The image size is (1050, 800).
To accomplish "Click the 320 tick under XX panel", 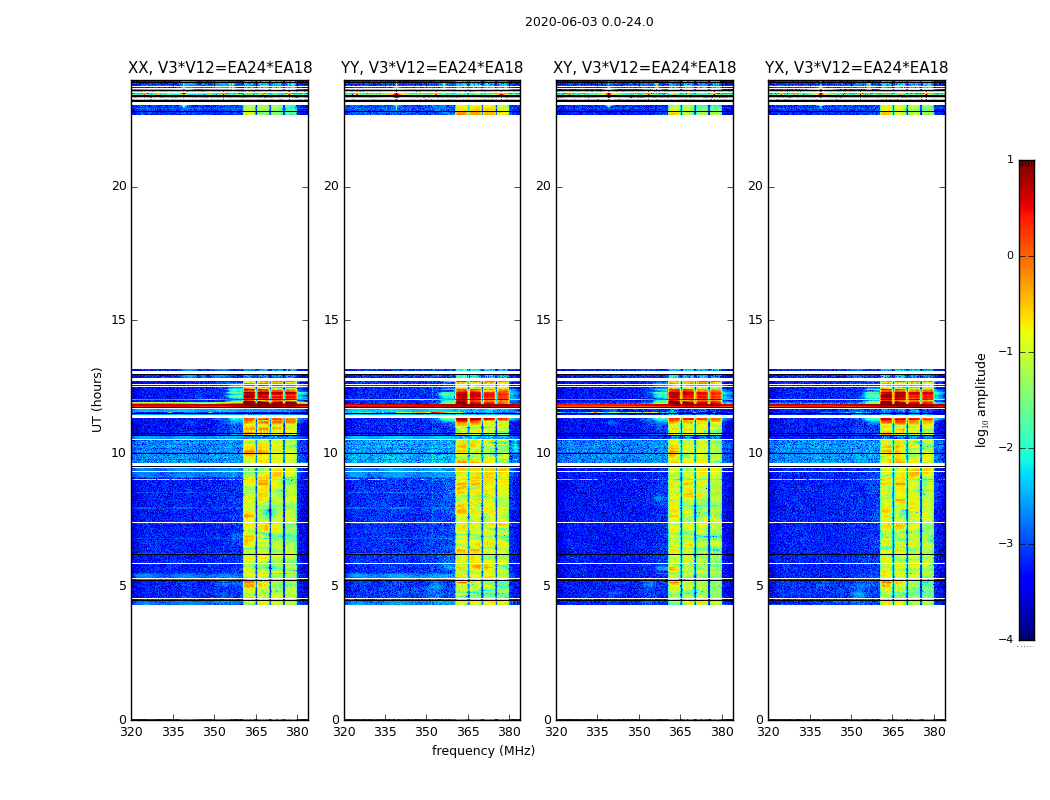I will click(x=131, y=732).
